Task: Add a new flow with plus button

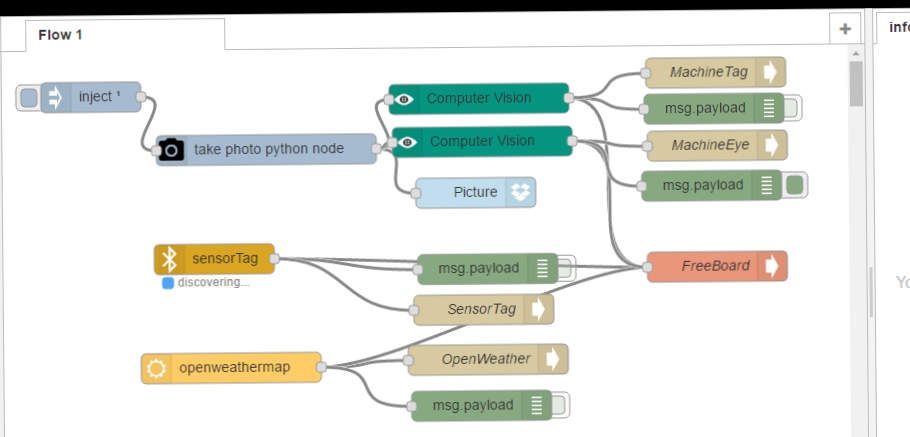Action: [x=845, y=29]
